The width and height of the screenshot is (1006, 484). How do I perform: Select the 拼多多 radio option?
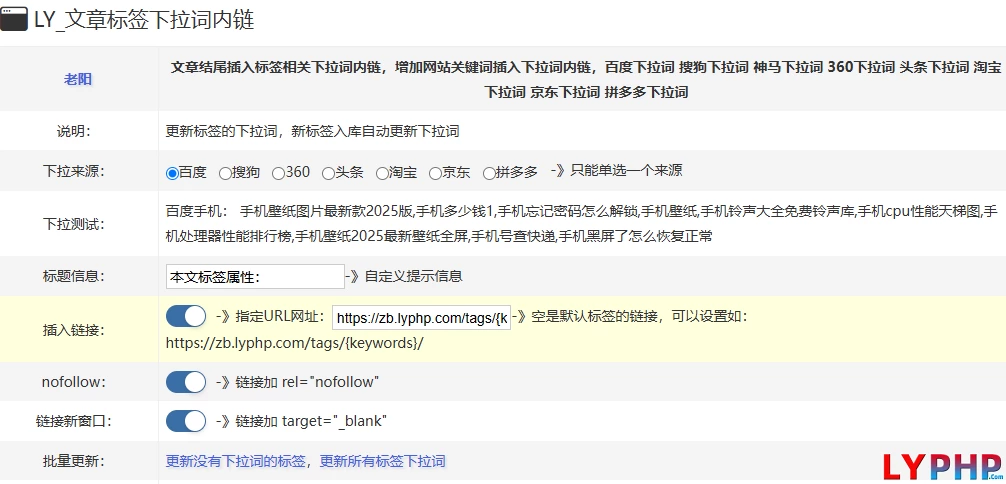pos(489,173)
